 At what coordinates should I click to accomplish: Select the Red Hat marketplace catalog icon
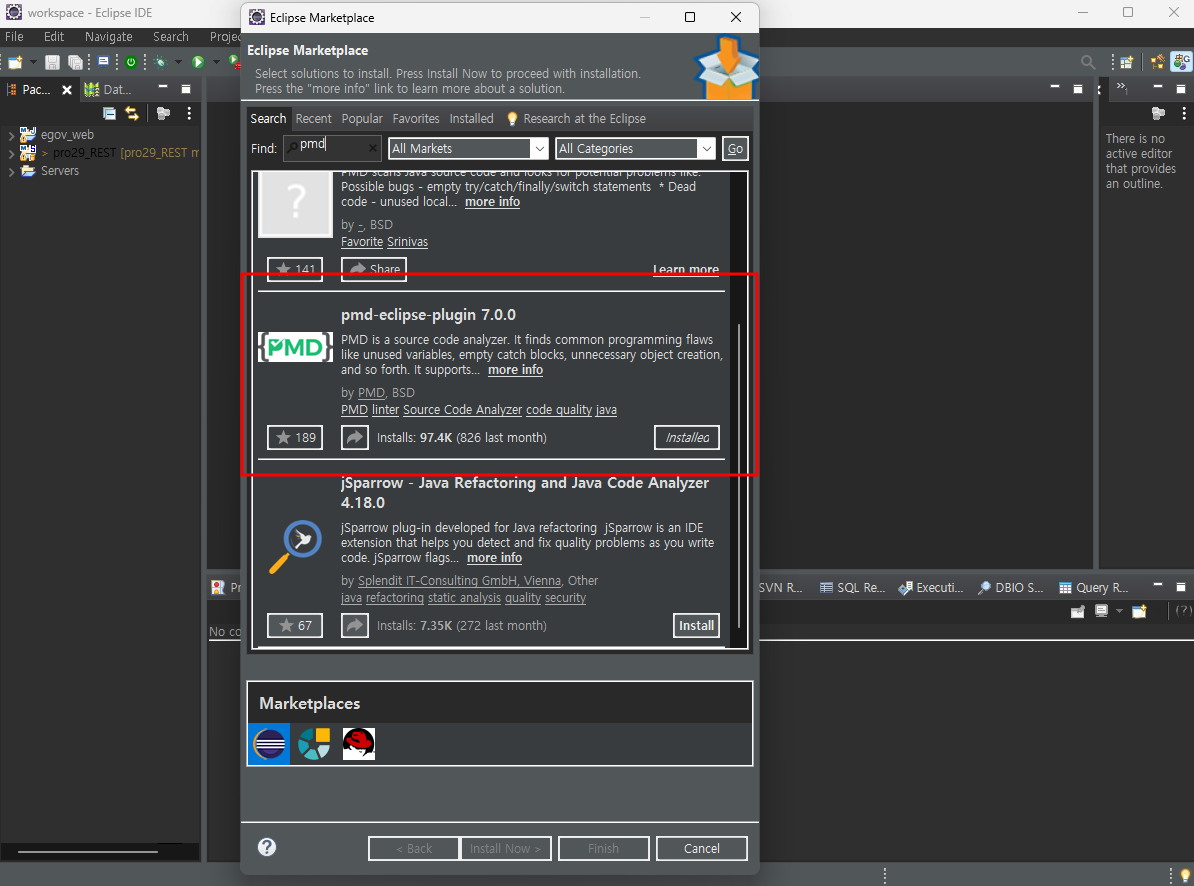click(358, 744)
